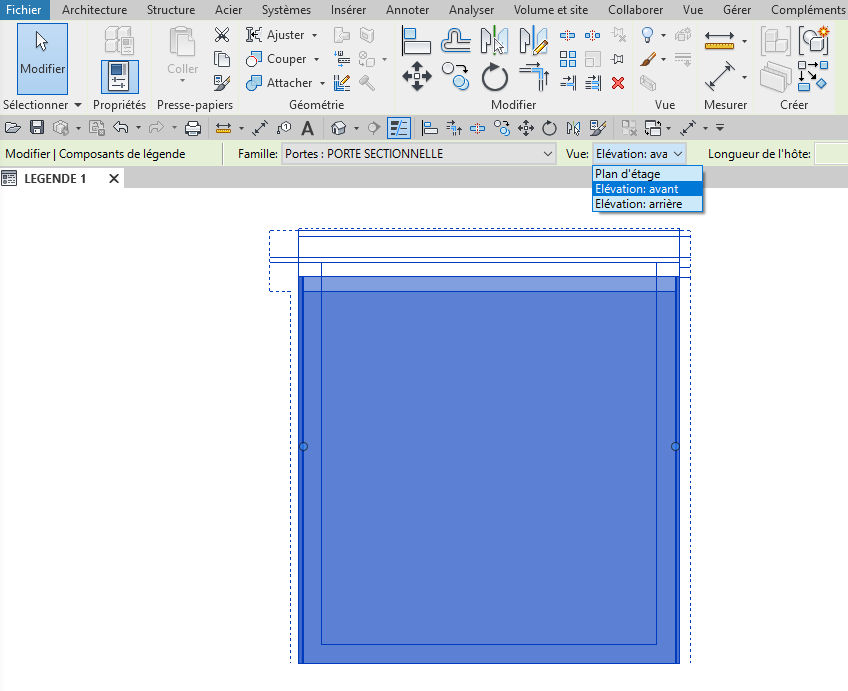Toggle thin lines in quick access toolbar
848x691 pixels.
point(399,128)
